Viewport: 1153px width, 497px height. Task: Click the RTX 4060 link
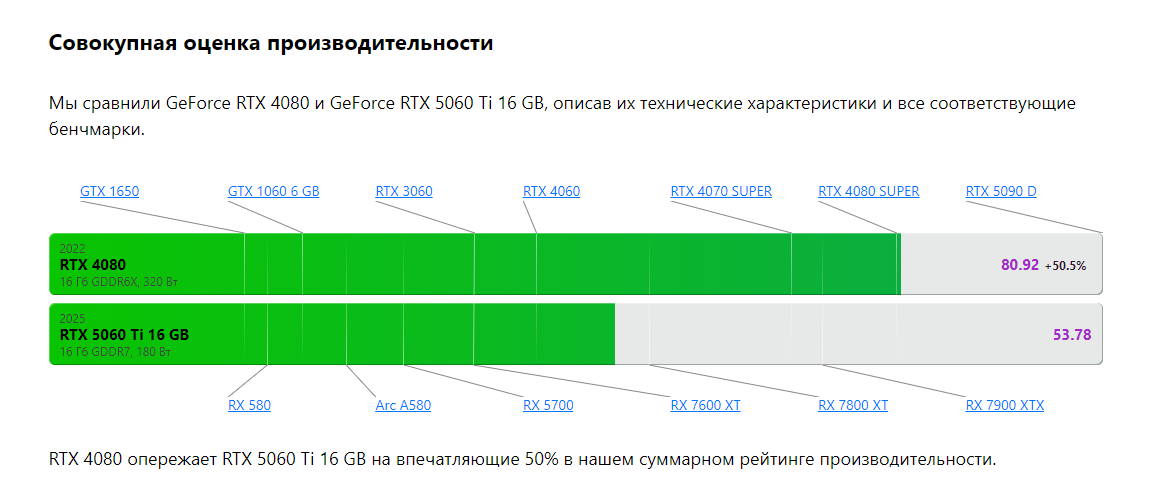tap(551, 192)
